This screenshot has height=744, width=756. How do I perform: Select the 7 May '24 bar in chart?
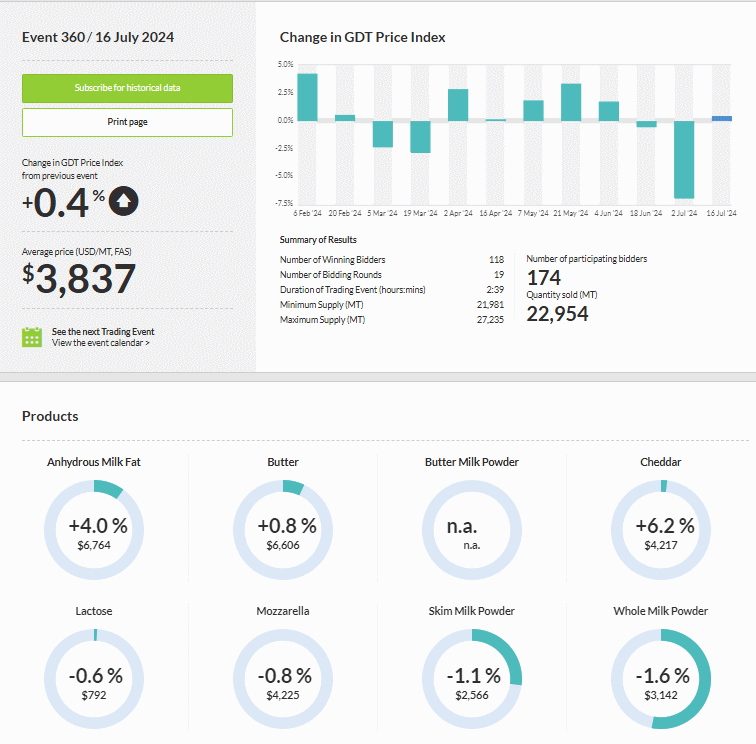tap(533, 110)
